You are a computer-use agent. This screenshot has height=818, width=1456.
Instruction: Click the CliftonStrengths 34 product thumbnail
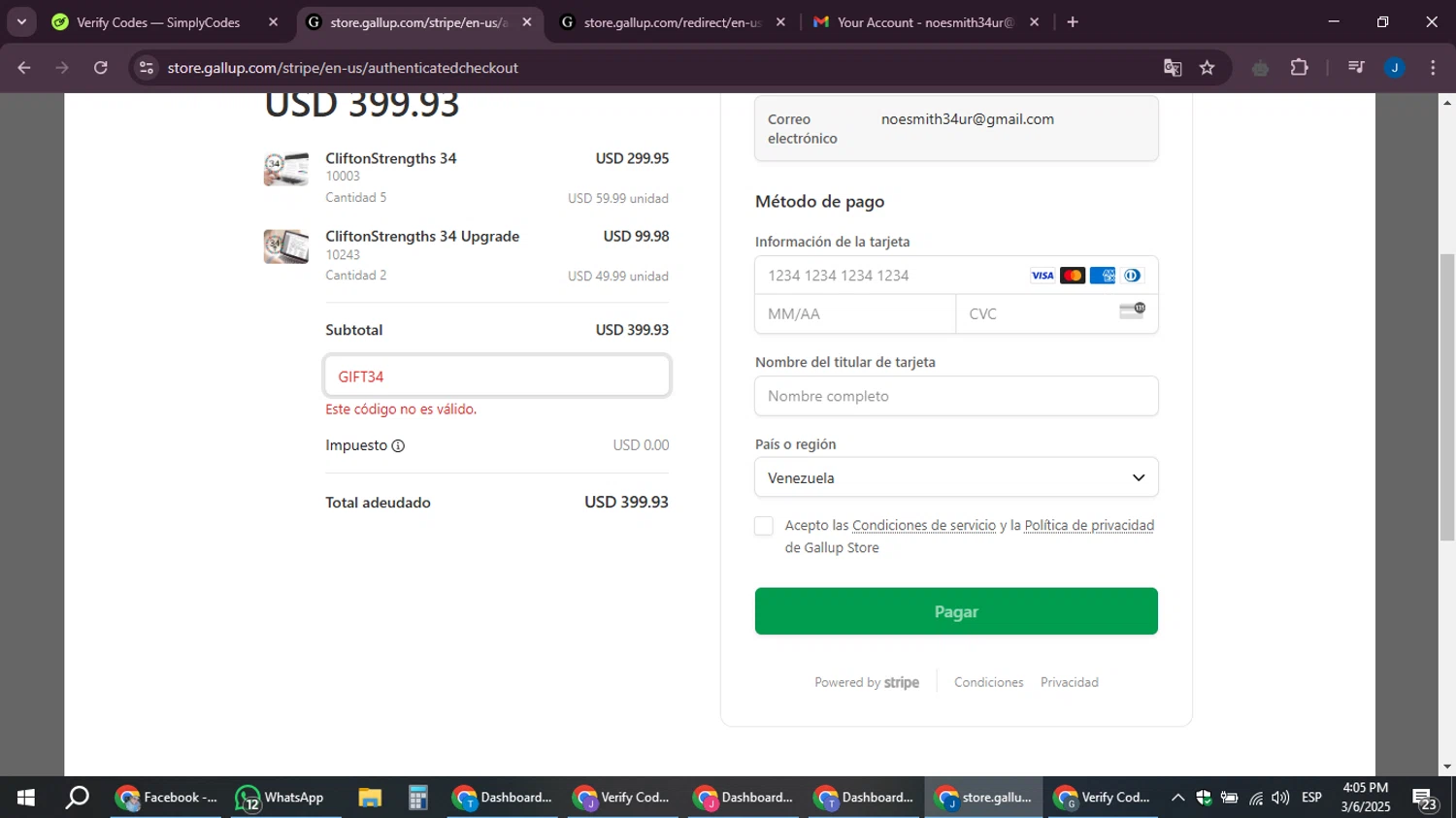[x=286, y=168]
